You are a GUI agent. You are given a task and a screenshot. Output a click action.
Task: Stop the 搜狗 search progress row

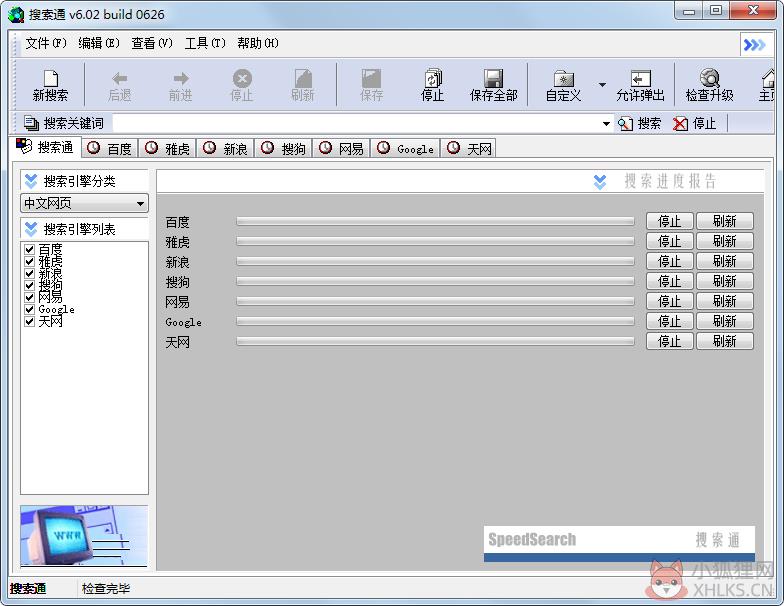pyautogui.click(x=670, y=281)
